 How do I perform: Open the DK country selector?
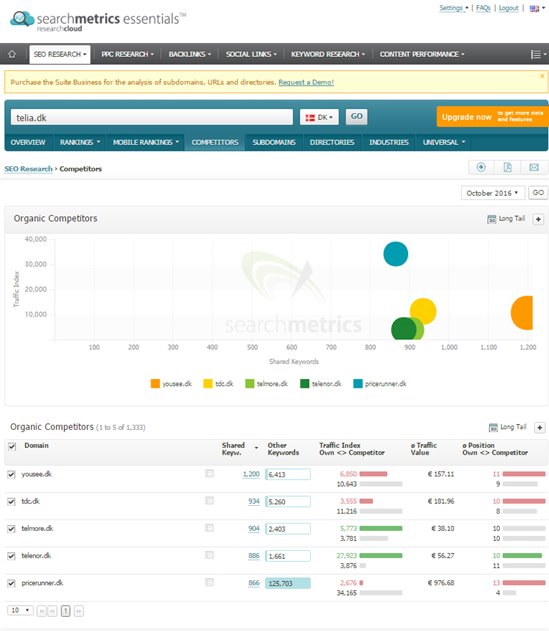coord(319,117)
